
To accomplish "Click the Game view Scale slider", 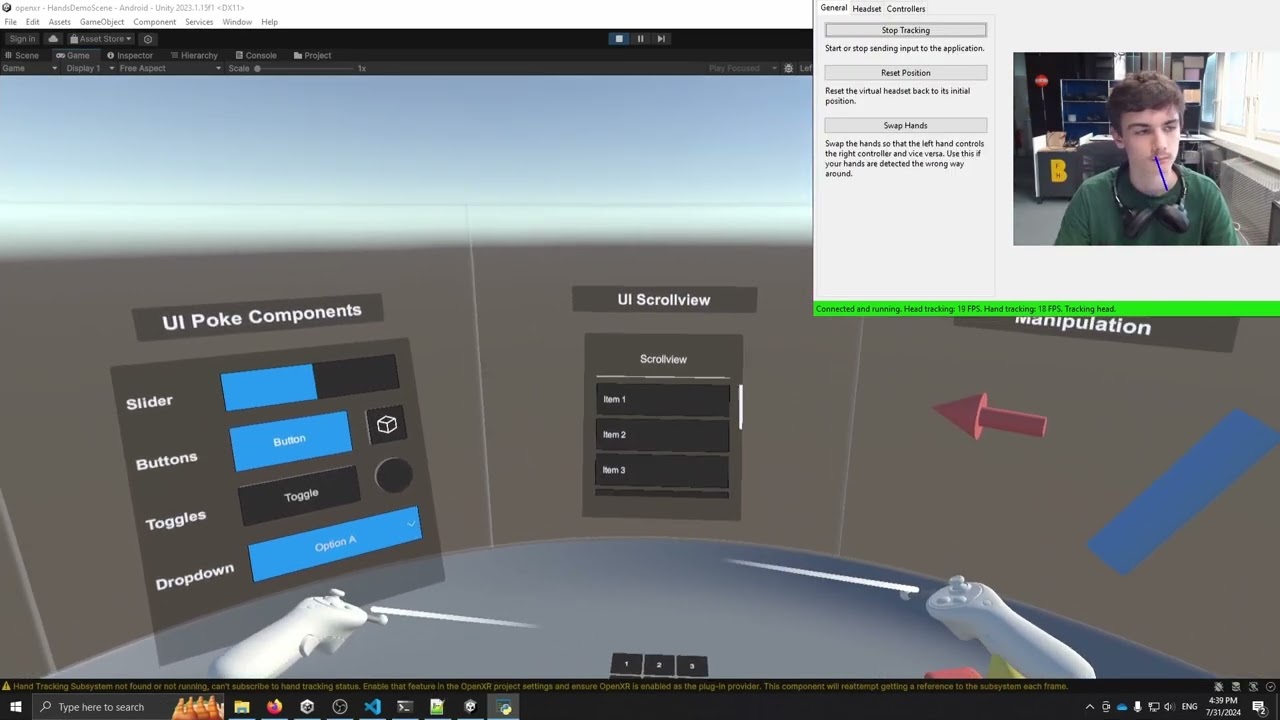I will coord(305,68).
